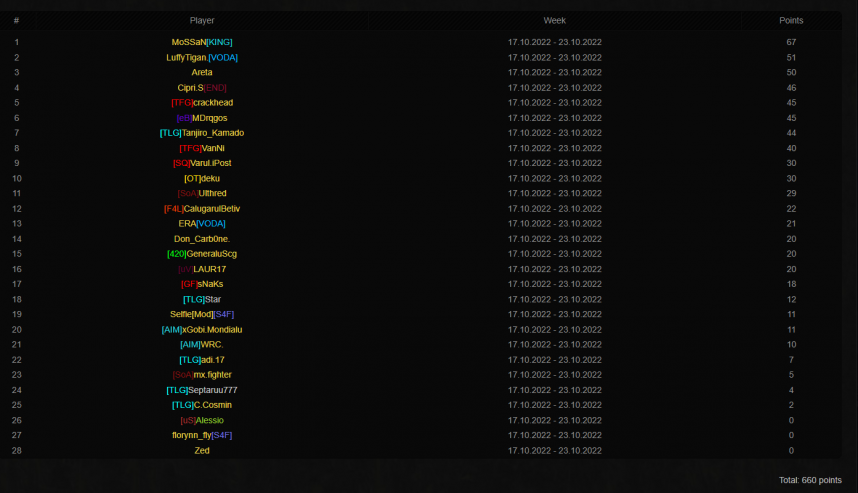Sort by the Points column header
Screen dimensions: 858x493
click(791, 20)
